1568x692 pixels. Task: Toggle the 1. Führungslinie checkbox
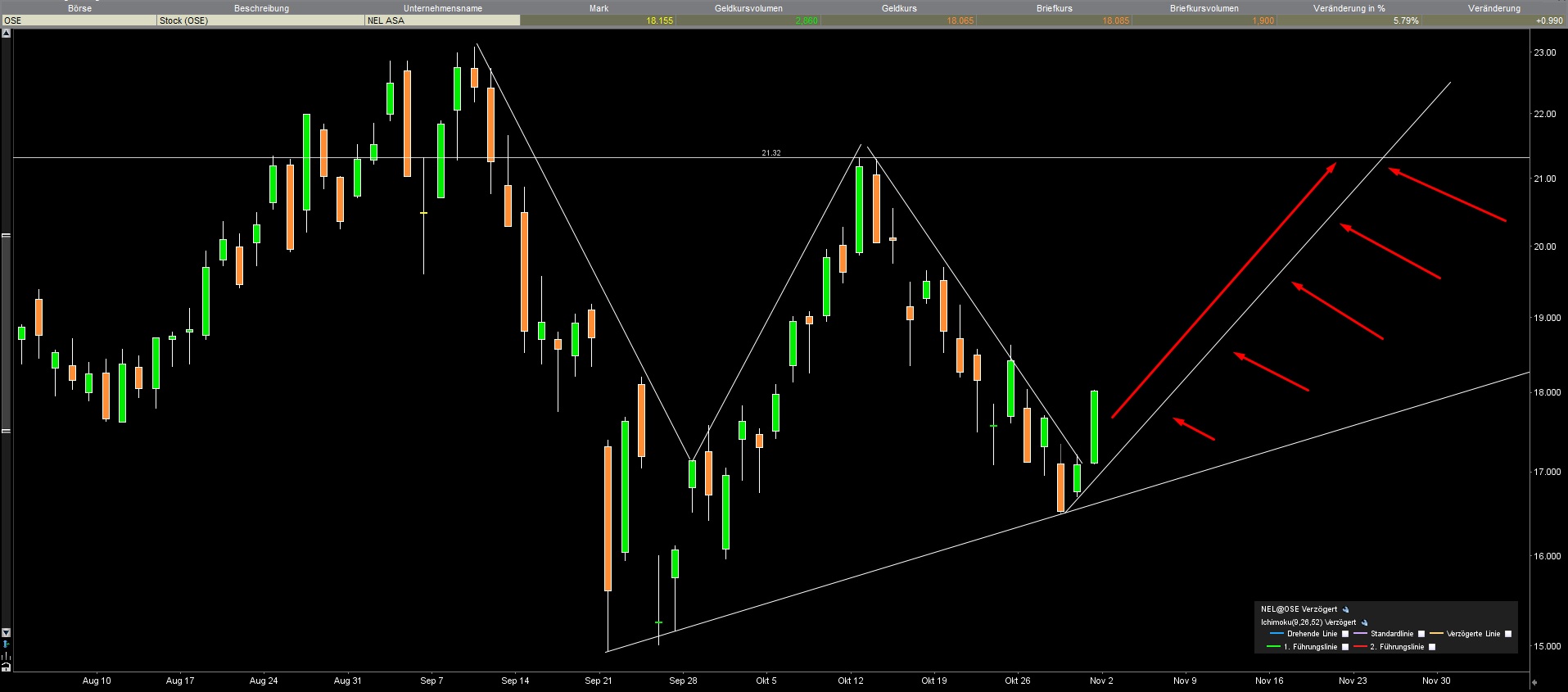click(x=1344, y=647)
